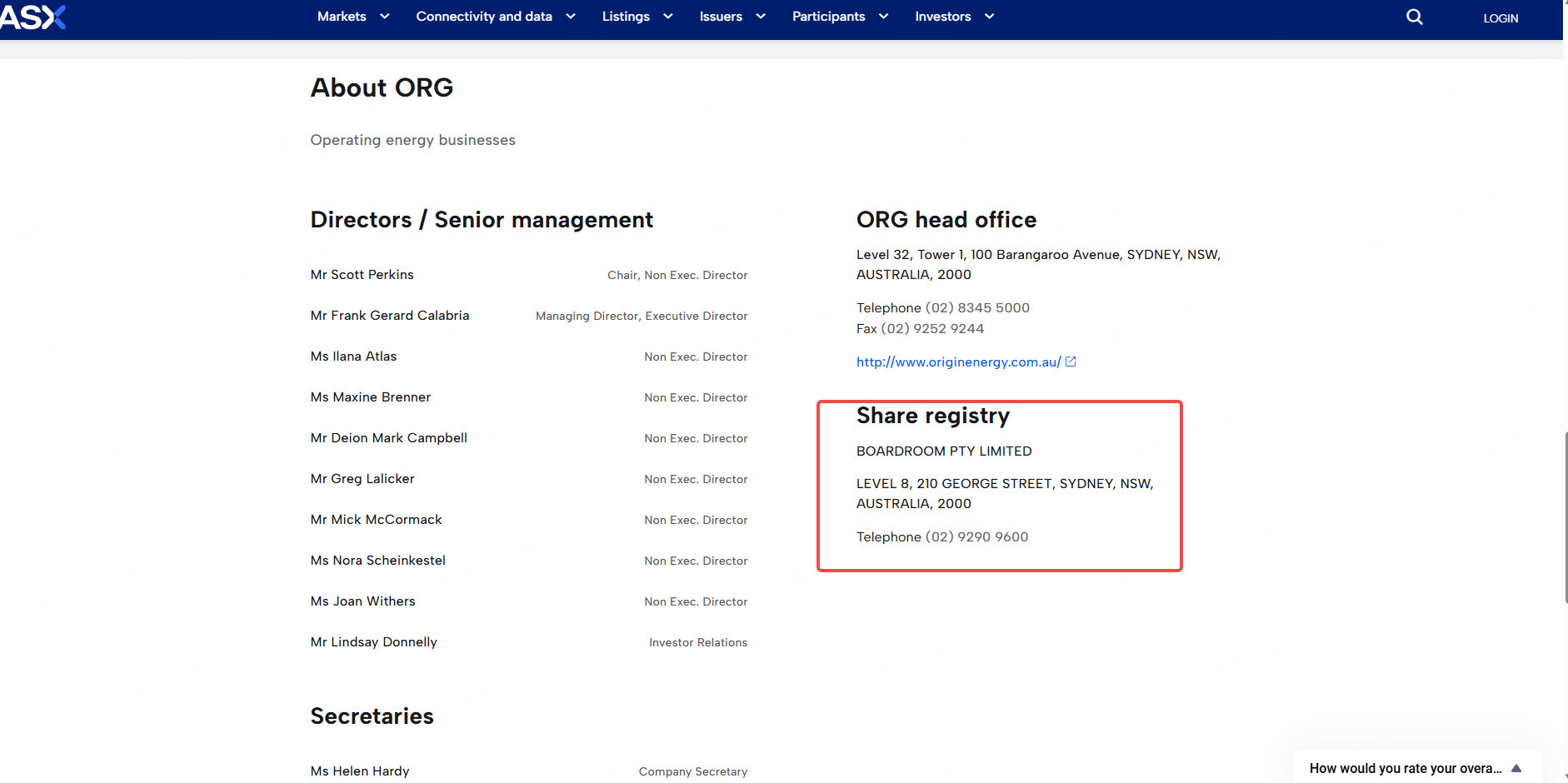This screenshot has height=783, width=1568.
Task: Select the name Mr Mick McCormack
Action: pos(376,520)
